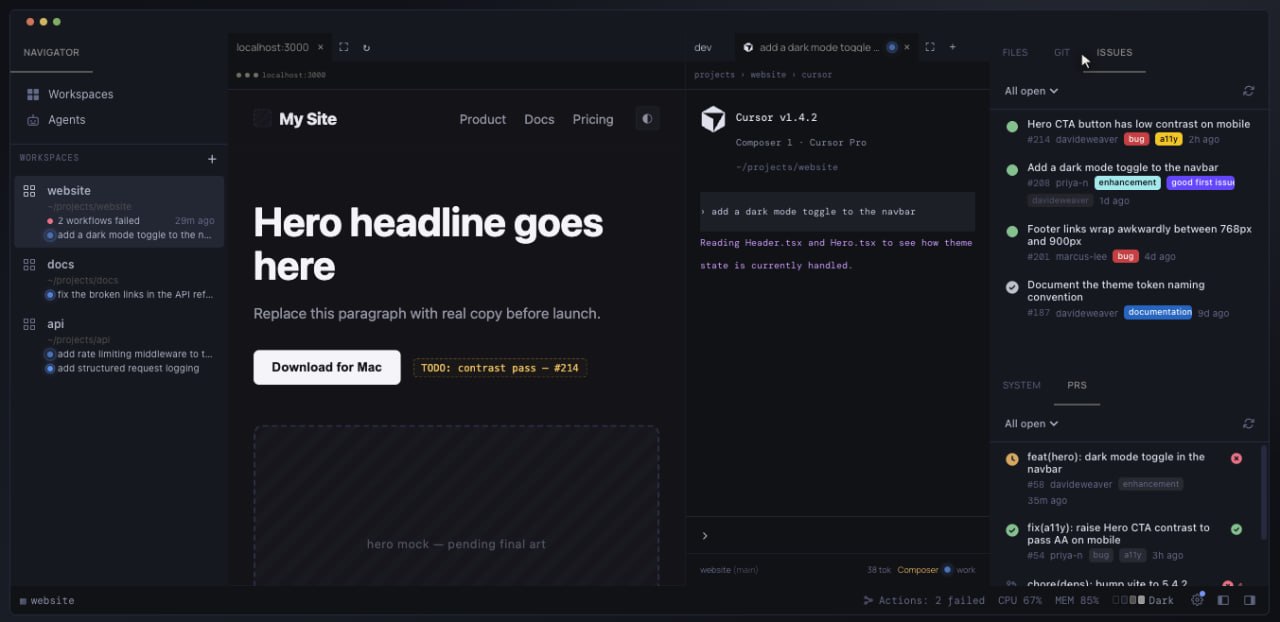Add a new workspace with the plus icon
This screenshot has height=622, width=1280.
(x=212, y=158)
